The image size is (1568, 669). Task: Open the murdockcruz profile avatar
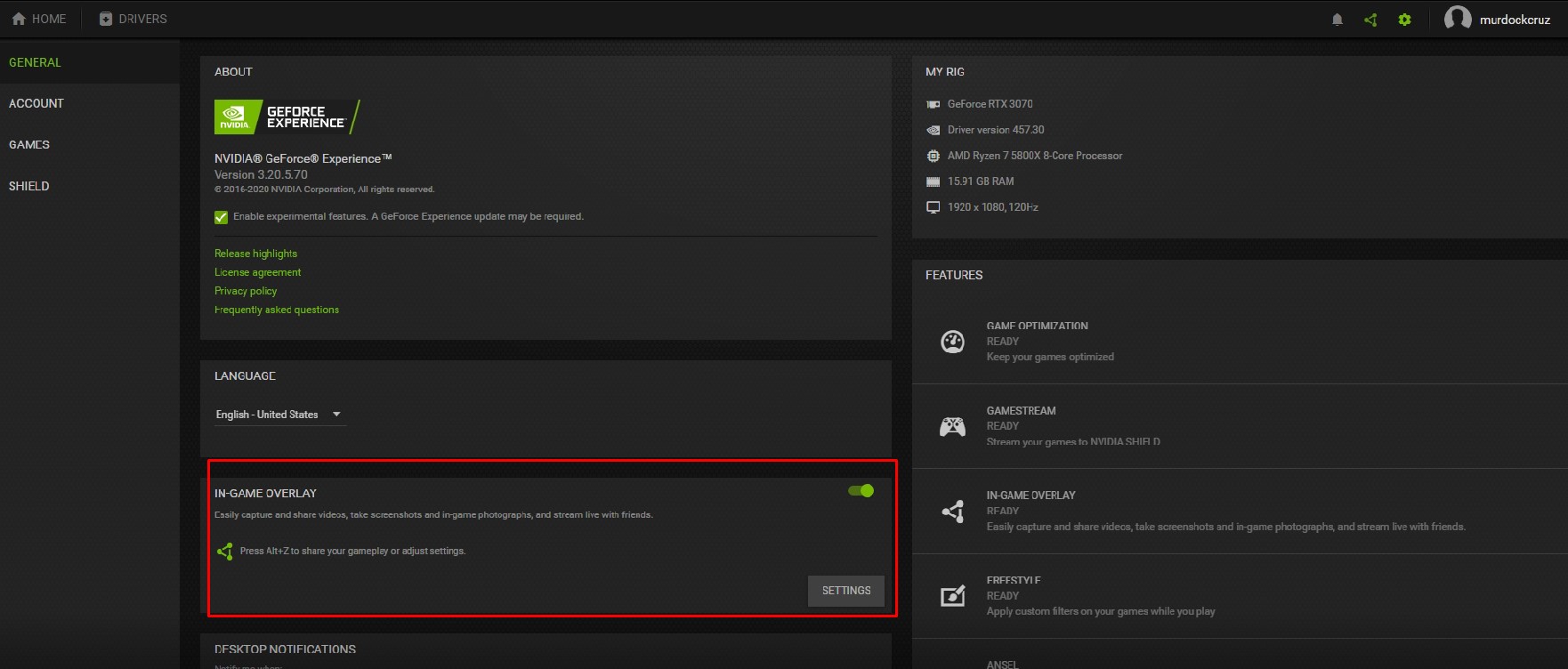[1458, 18]
